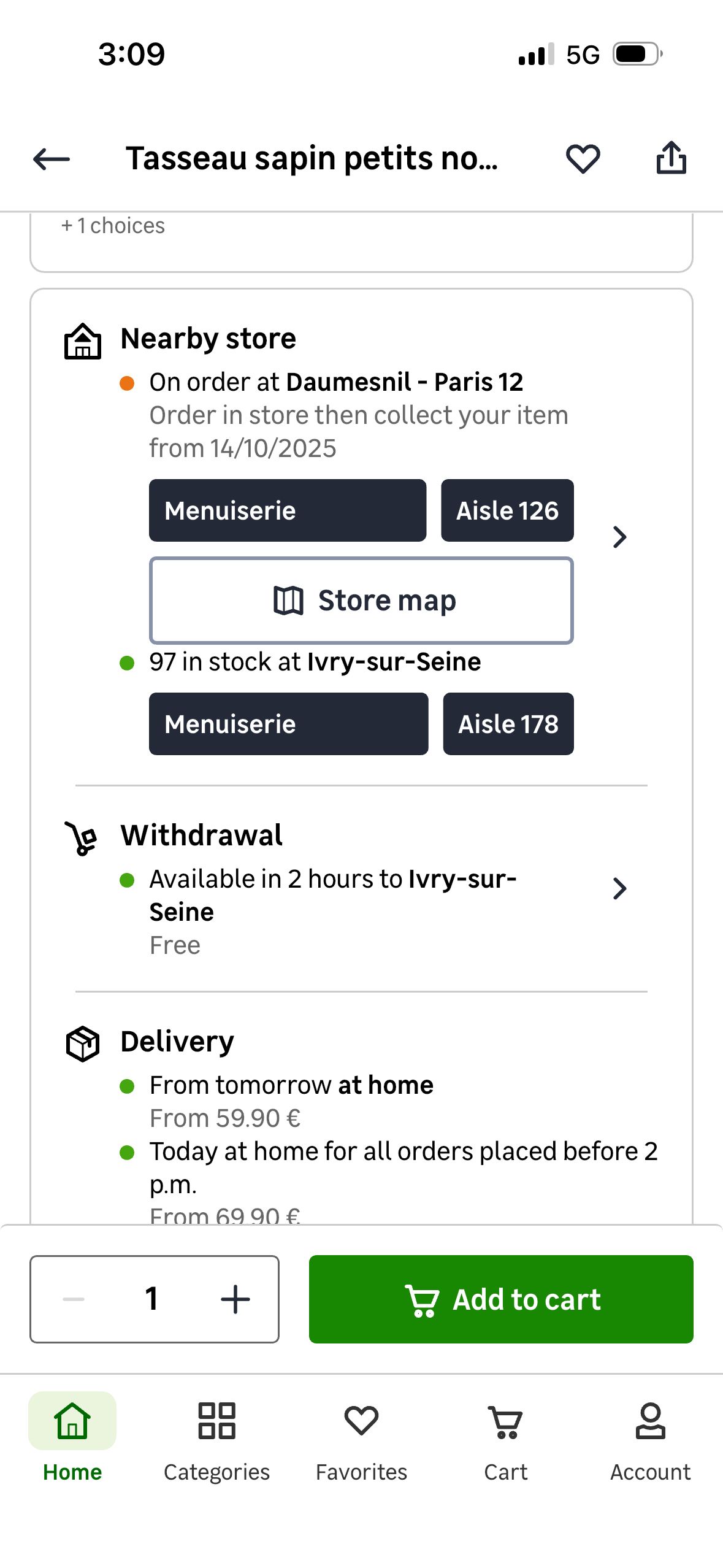The width and height of the screenshot is (723, 1568).
Task: Tap the Aisle 178 badge
Action: point(508,724)
